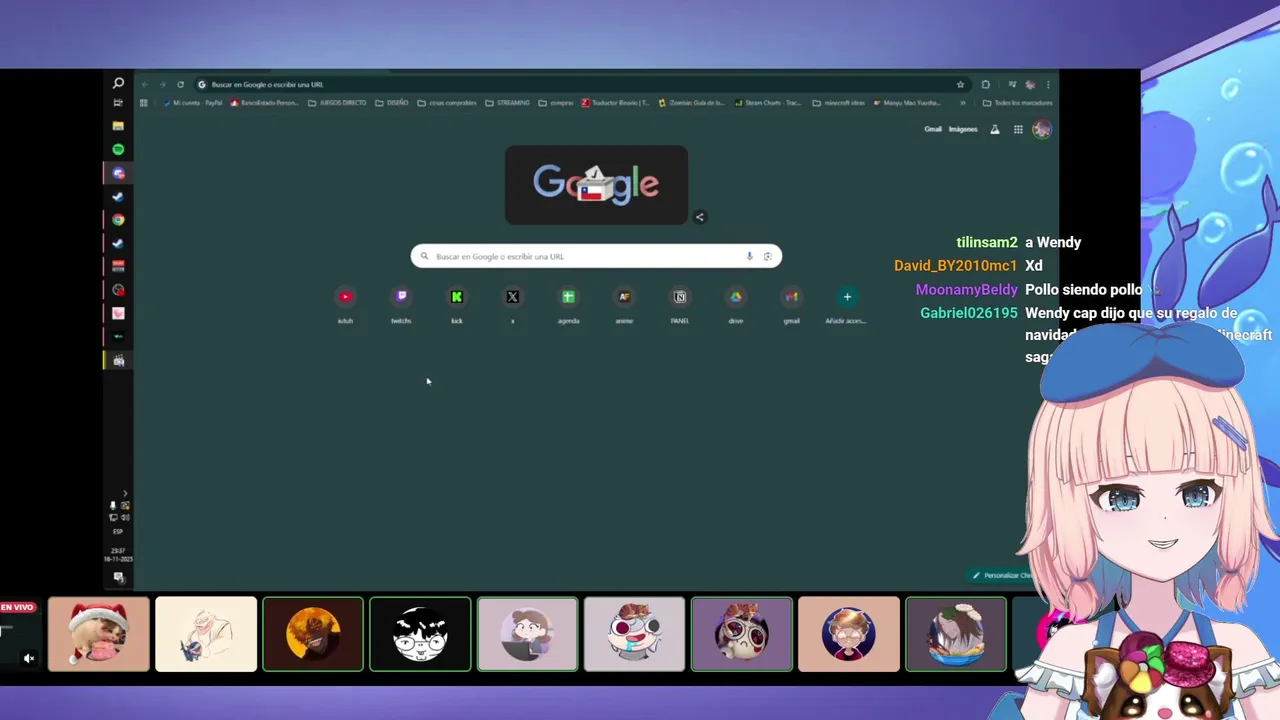Open the DISEÑO bookmark folder

click(x=392, y=103)
